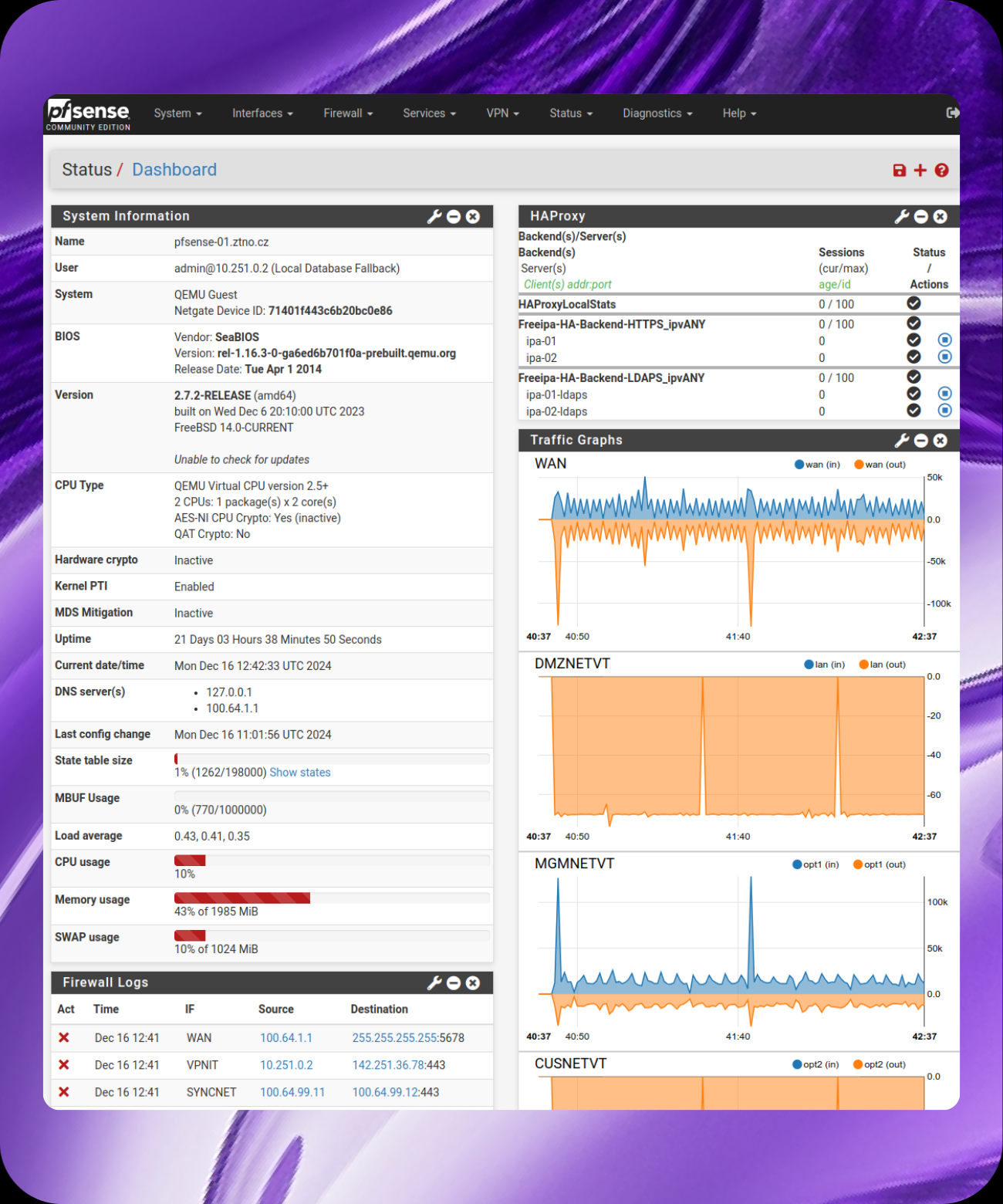Click the ipa-02-ldaps server action icon

click(x=944, y=411)
